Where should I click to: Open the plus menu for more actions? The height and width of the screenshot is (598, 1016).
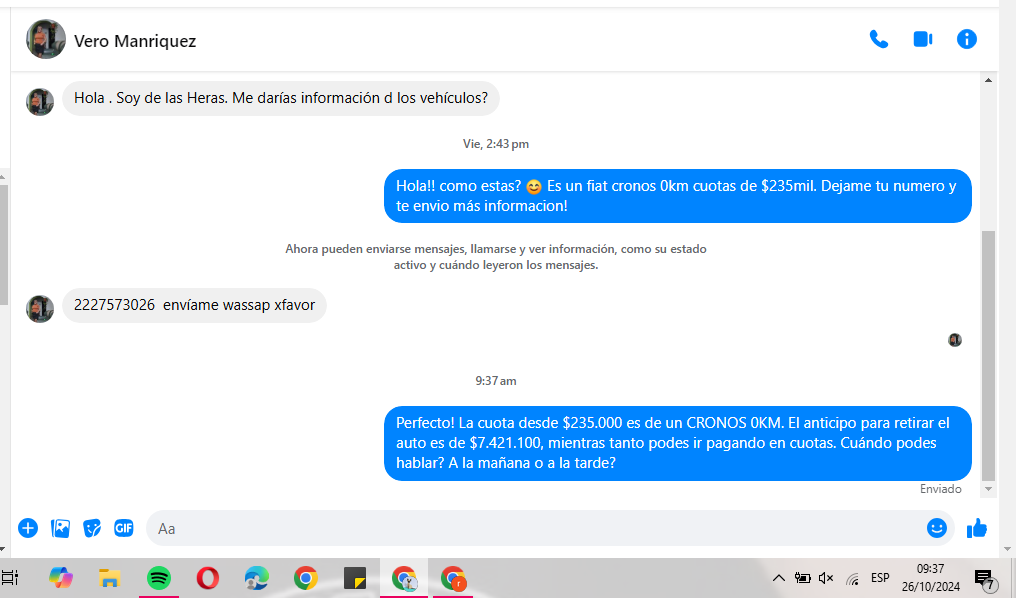pyautogui.click(x=28, y=528)
